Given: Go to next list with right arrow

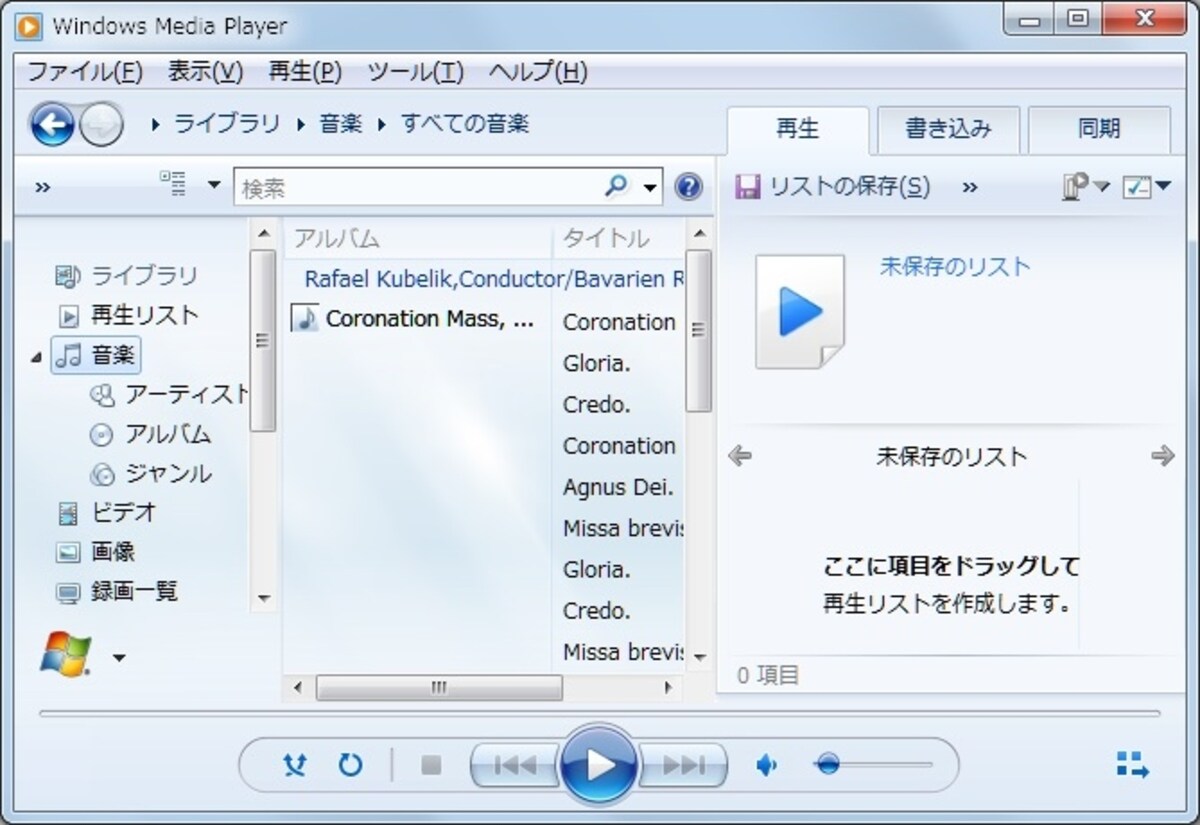Looking at the screenshot, I should pyautogui.click(x=1162, y=456).
